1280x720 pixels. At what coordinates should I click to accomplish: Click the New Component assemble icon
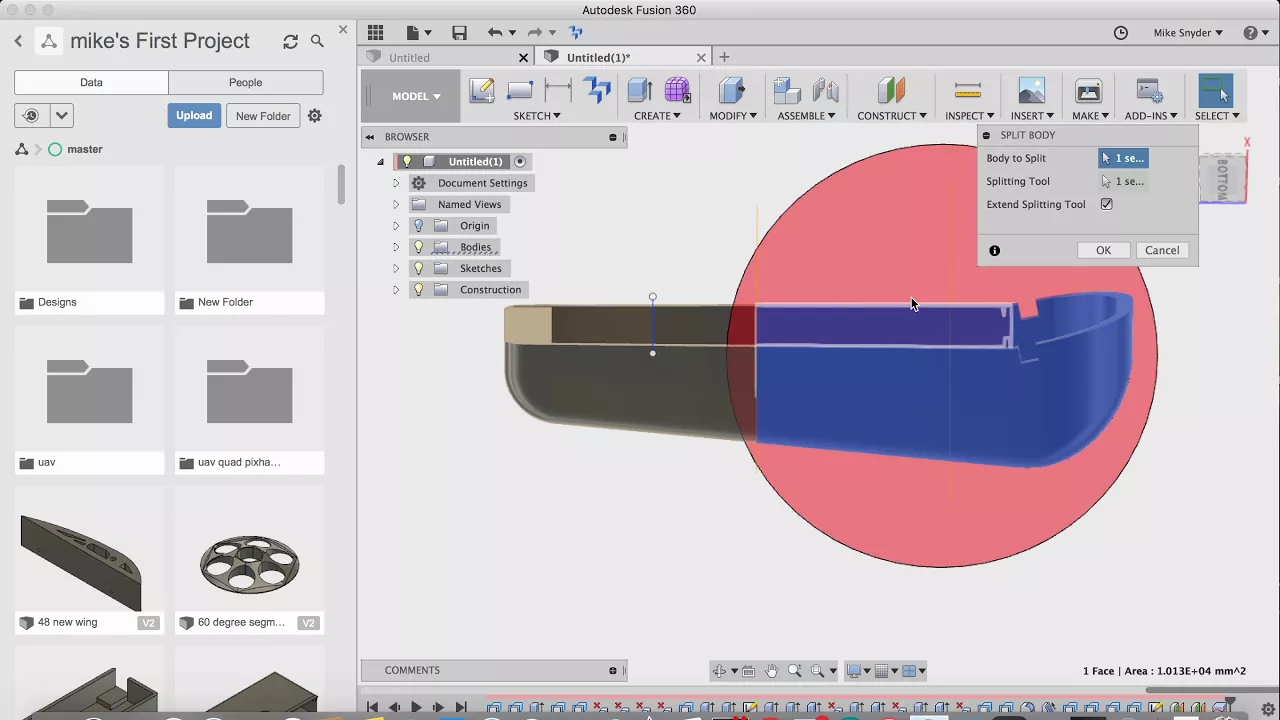787,91
